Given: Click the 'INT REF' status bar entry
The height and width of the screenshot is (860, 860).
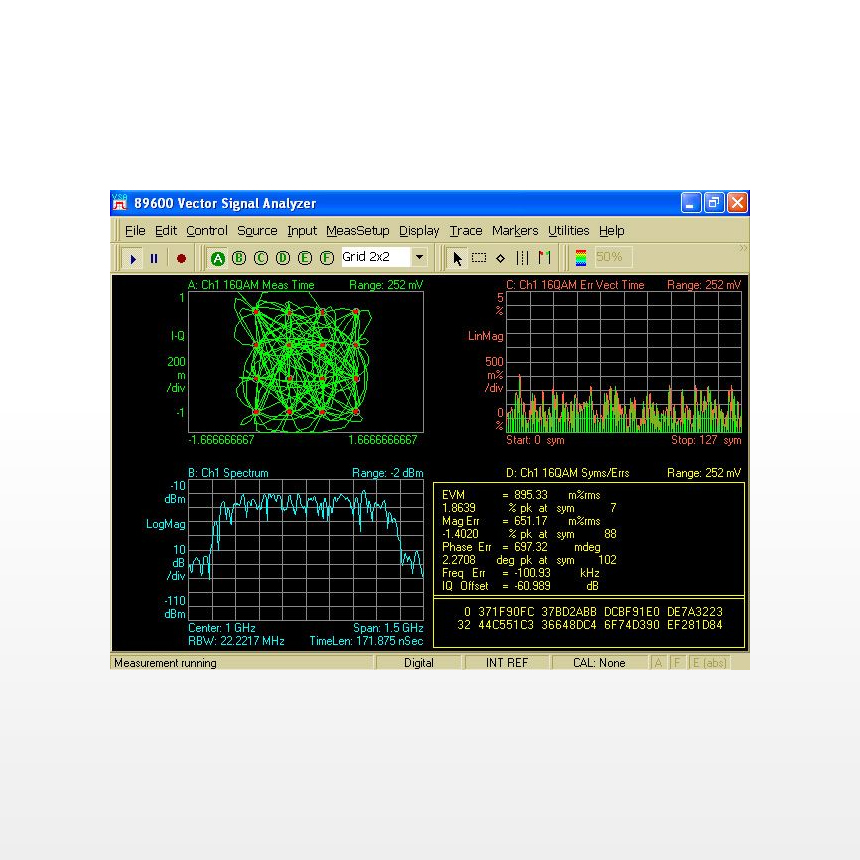Looking at the screenshot, I should [507, 663].
